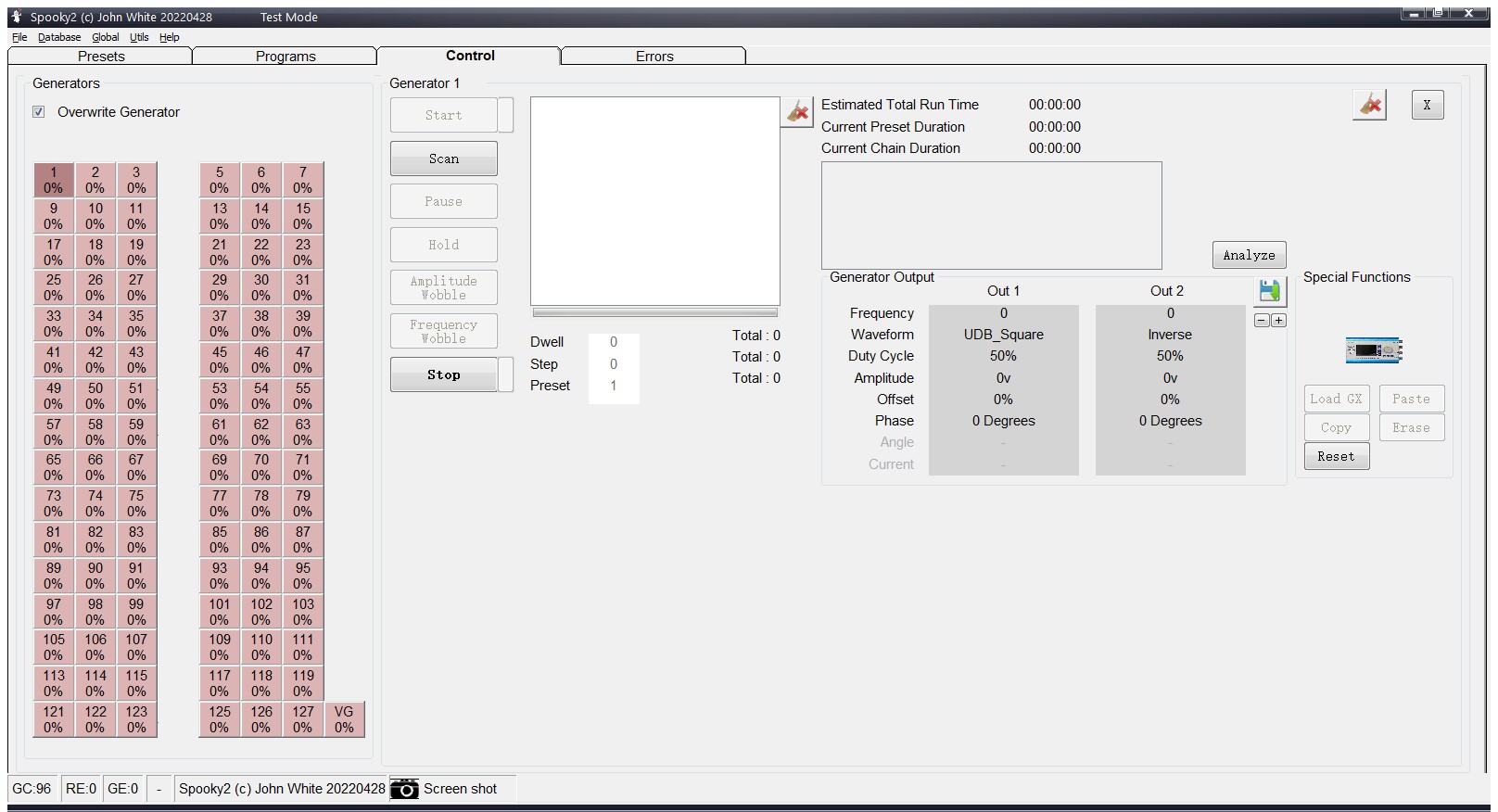Click the small X button at top right of panel
Viewport: 1498px width, 812px height.
[x=1427, y=105]
